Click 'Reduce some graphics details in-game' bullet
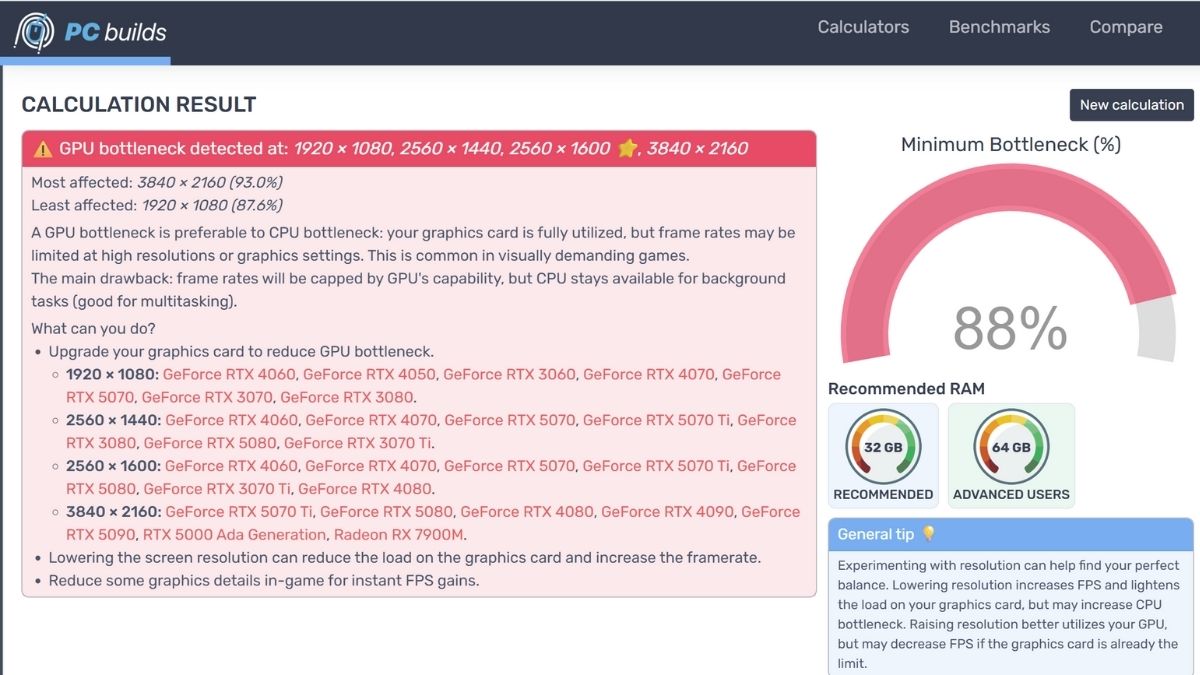Image resolution: width=1200 pixels, height=675 pixels. point(264,581)
